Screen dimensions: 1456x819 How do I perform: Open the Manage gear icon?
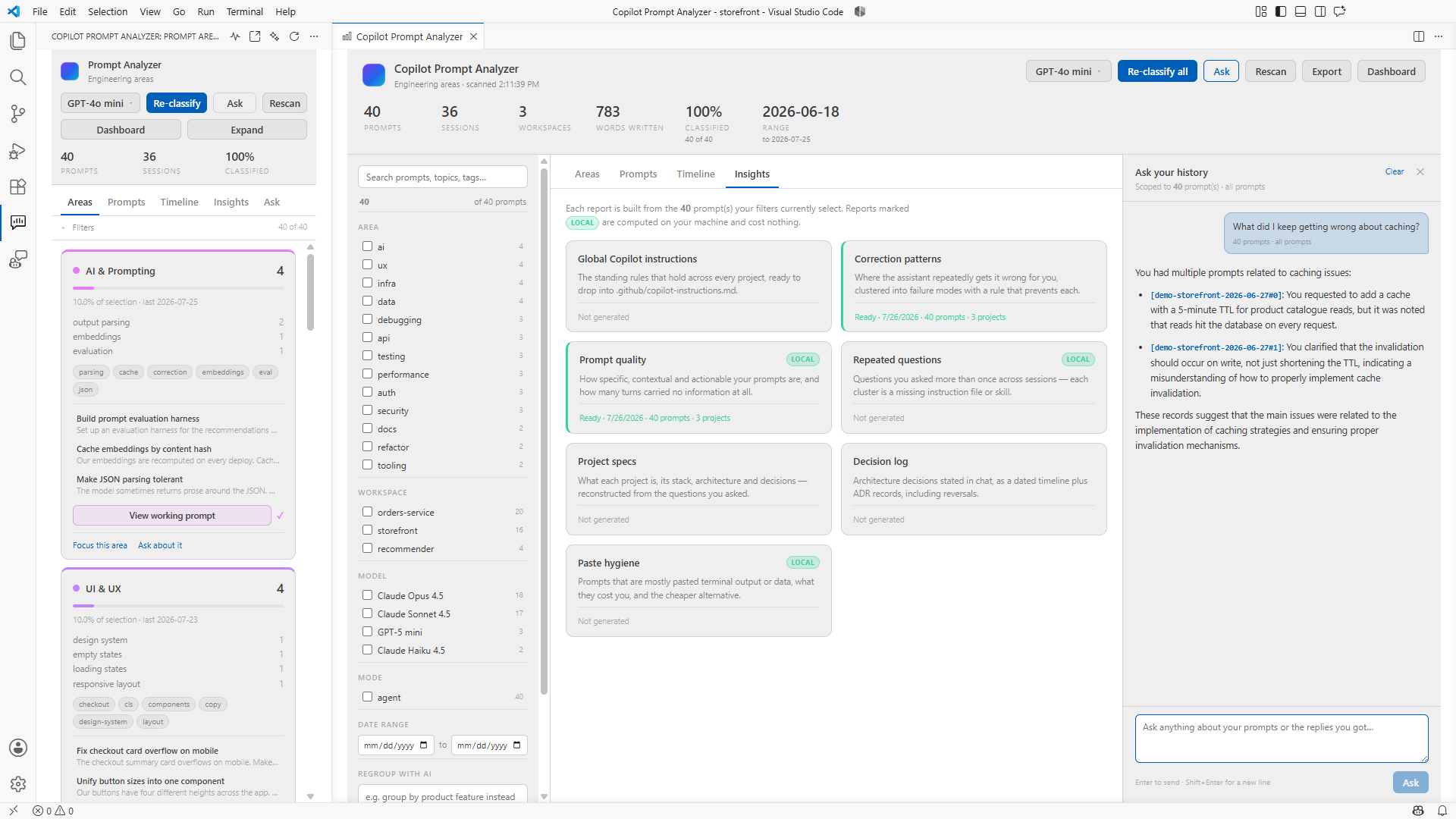pyautogui.click(x=17, y=784)
